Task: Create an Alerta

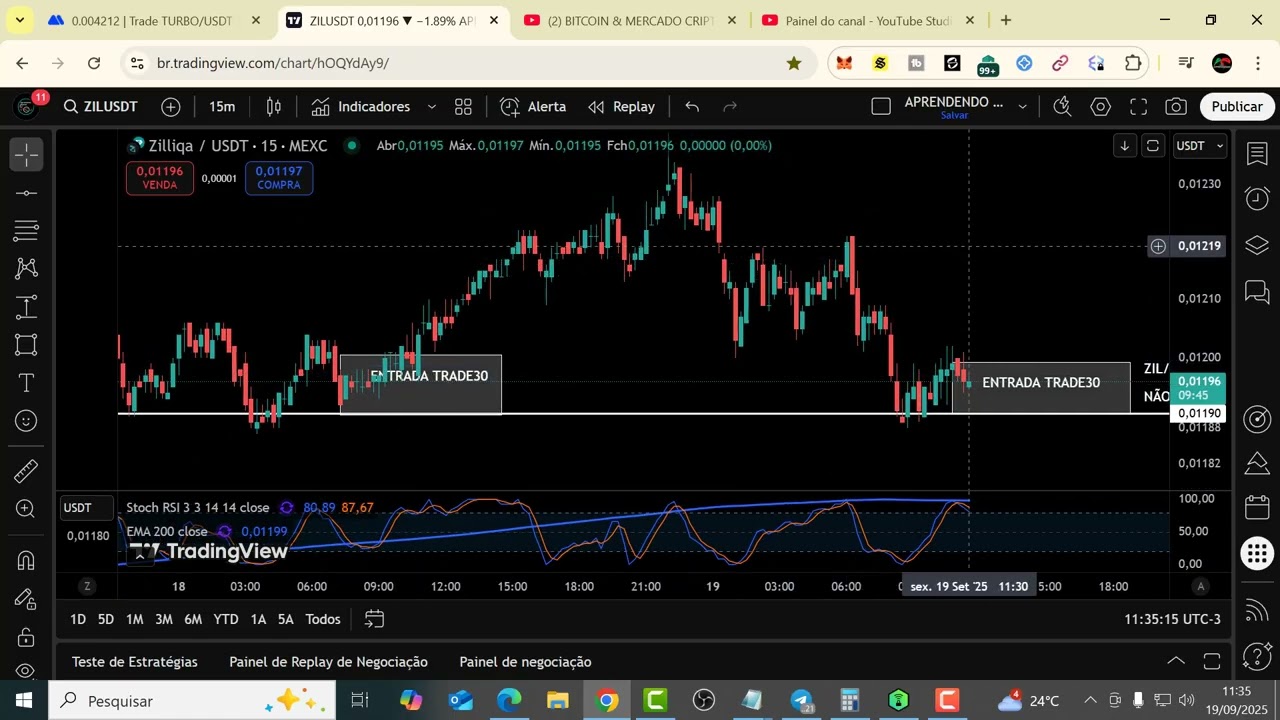Action: point(533,107)
